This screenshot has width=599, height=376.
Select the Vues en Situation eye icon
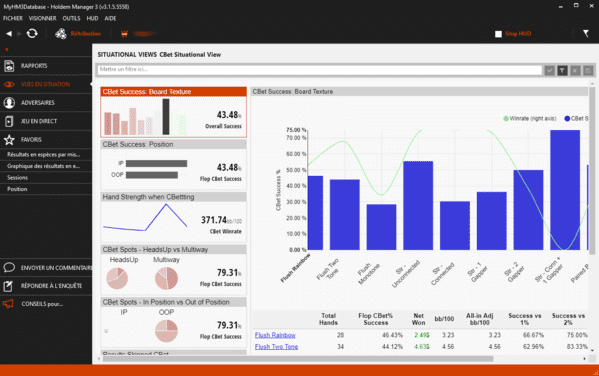point(9,84)
